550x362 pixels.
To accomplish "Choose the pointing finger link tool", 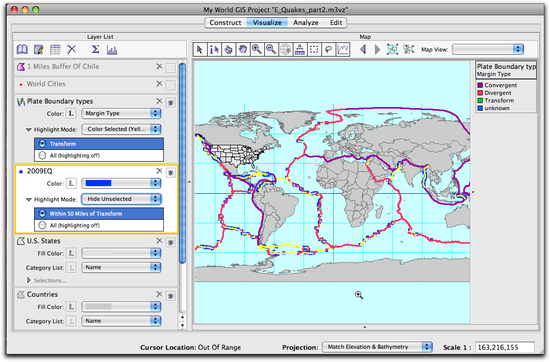I will coord(228,49).
